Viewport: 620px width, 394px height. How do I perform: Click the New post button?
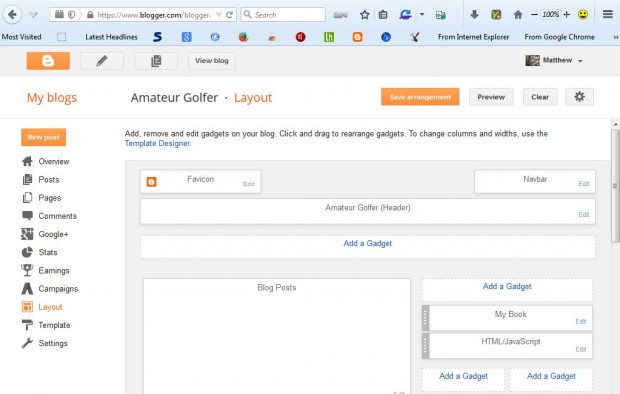43,137
